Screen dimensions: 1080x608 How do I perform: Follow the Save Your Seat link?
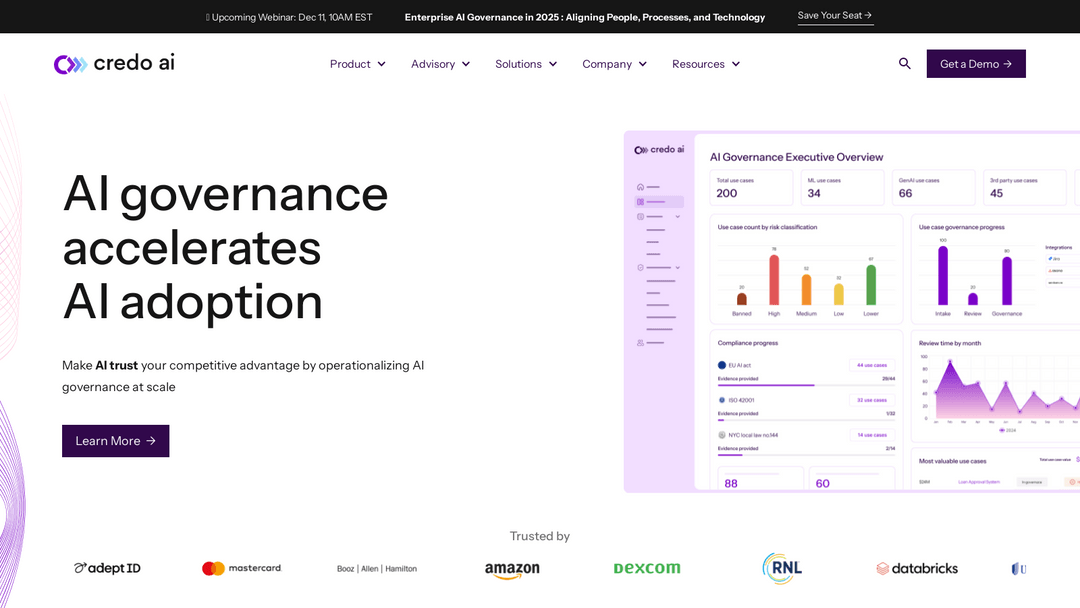835,16
